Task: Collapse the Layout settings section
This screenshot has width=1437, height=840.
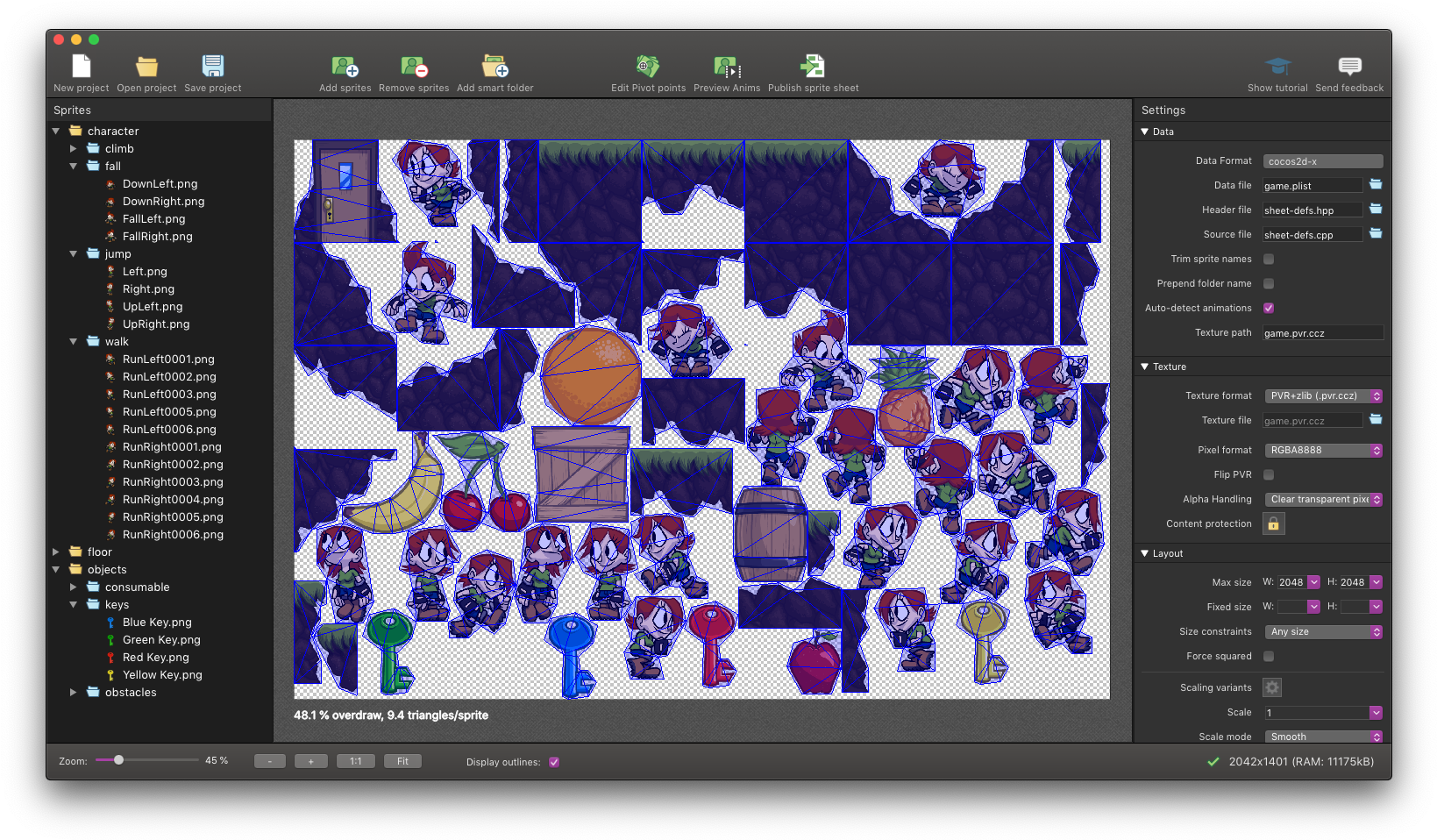Action: pyautogui.click(x=1145, y=553)
